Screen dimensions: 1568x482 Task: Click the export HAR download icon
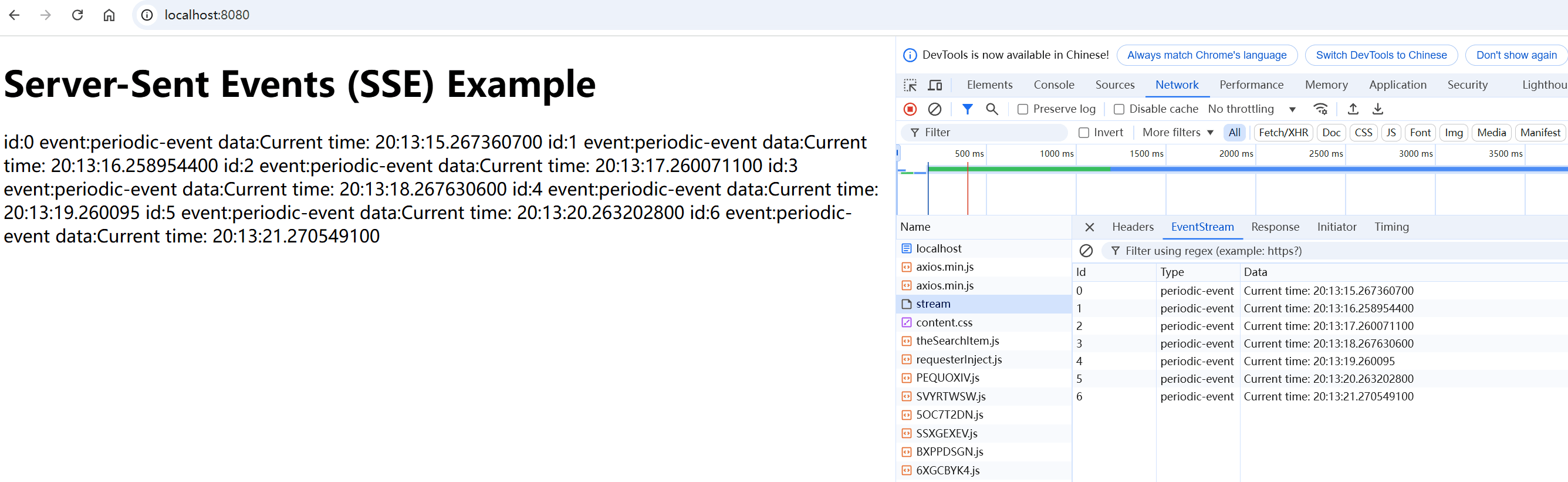click(1377, 109)
